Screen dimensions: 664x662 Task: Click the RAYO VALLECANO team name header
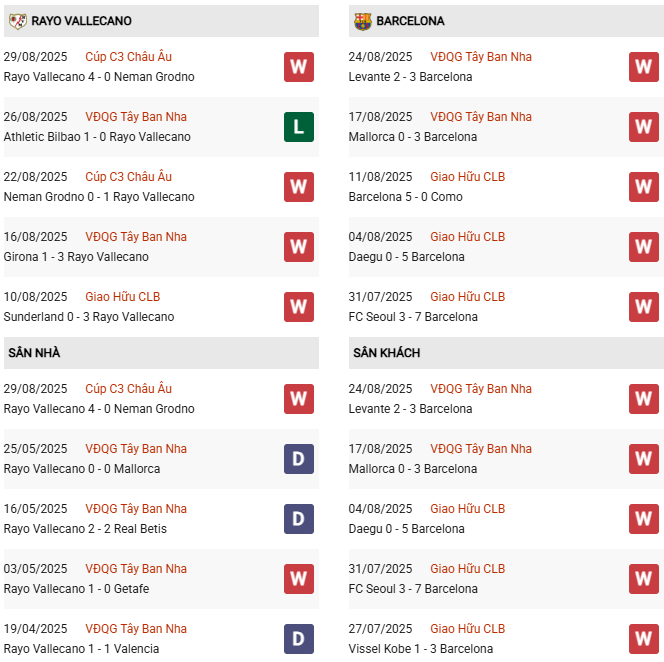pos(81,21)
